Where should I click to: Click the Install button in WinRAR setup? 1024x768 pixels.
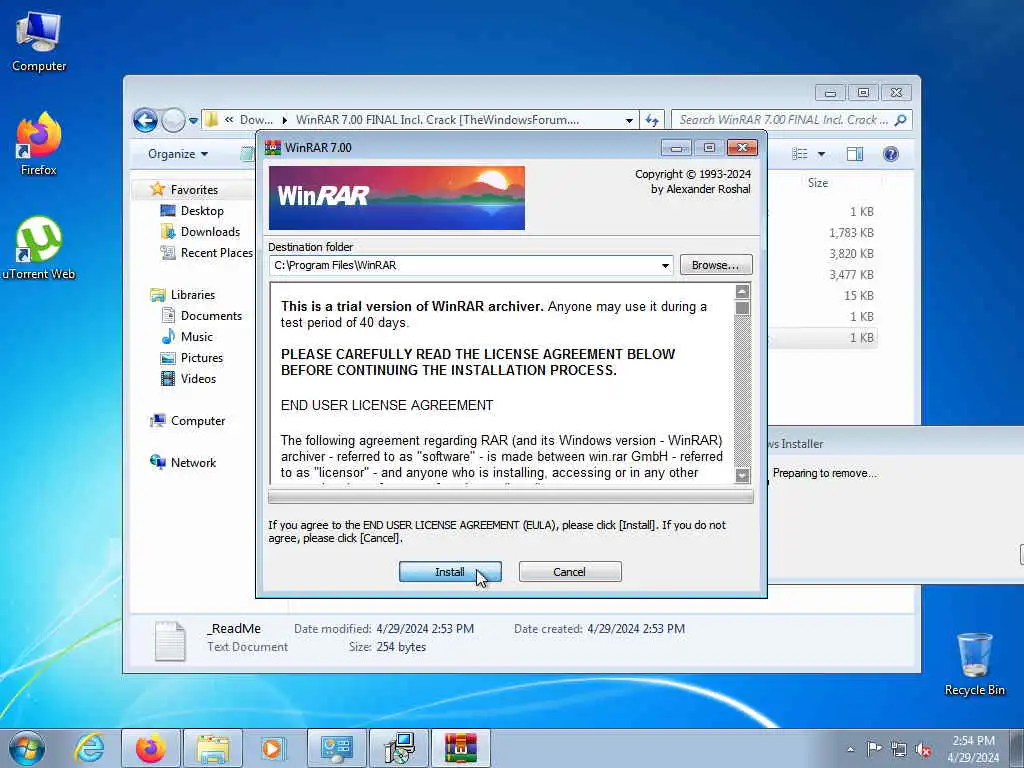(450, 571)
